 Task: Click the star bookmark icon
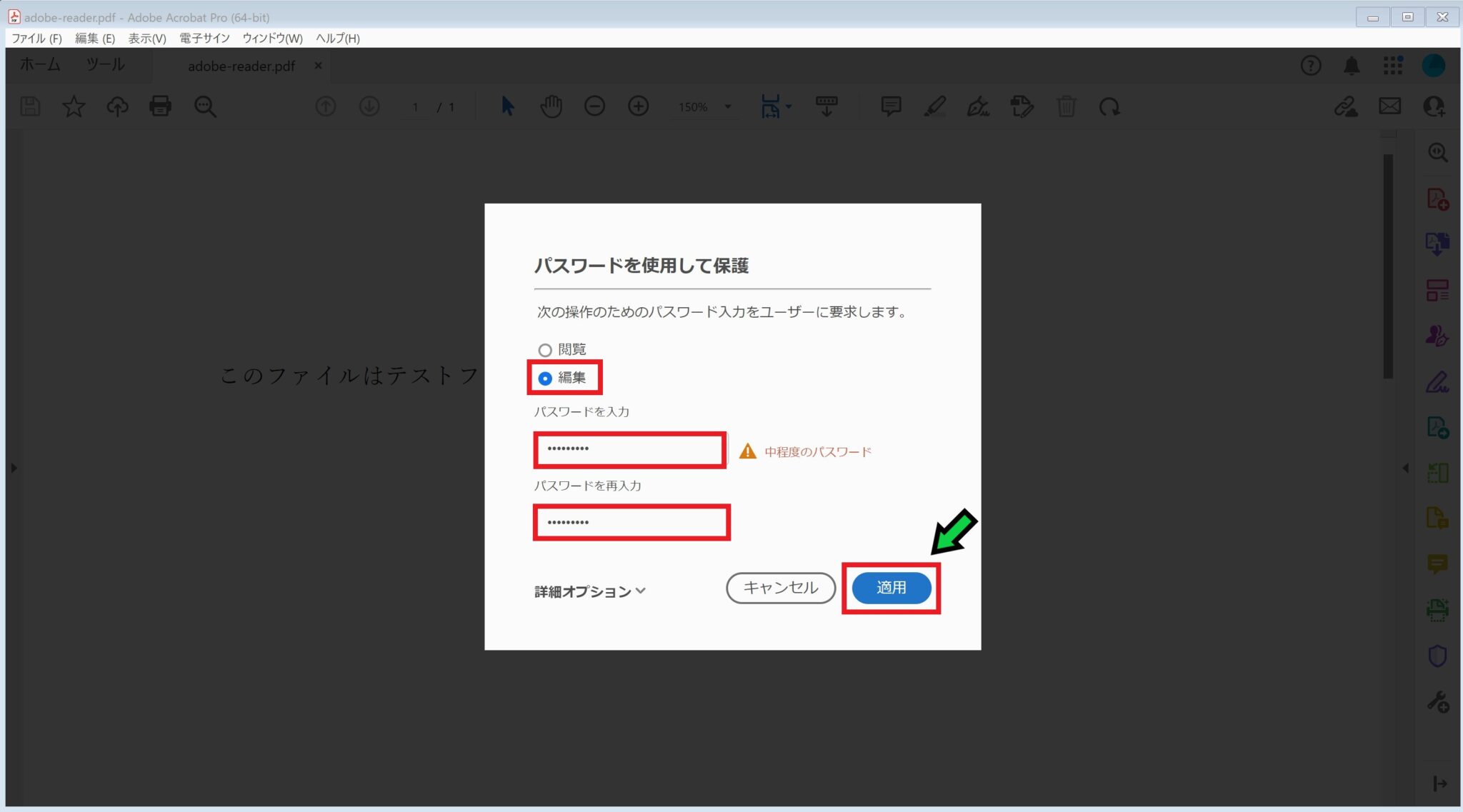pos(74,106)
